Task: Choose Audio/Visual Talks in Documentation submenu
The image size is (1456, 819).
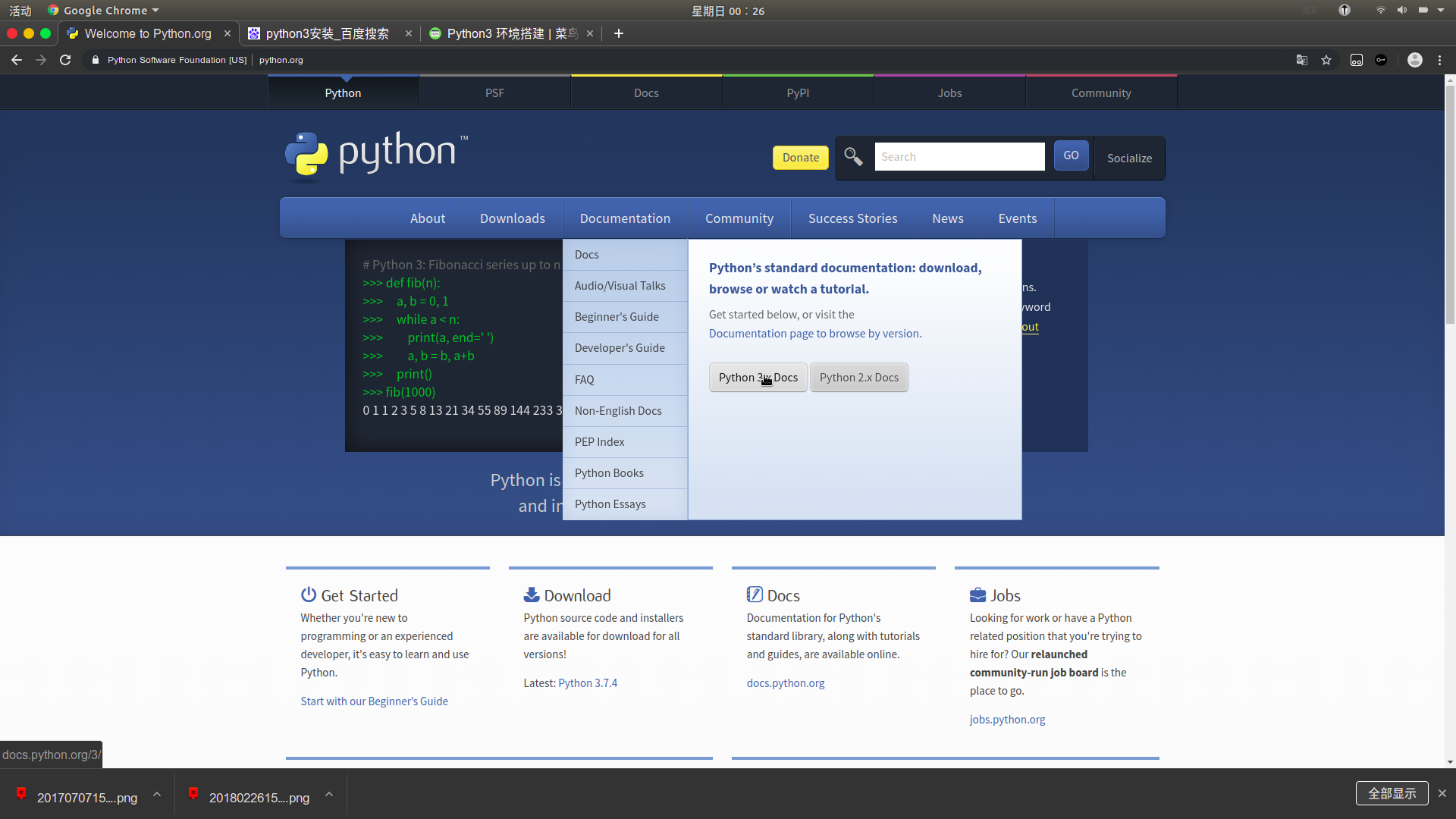Action: click(x=625, y=286)
